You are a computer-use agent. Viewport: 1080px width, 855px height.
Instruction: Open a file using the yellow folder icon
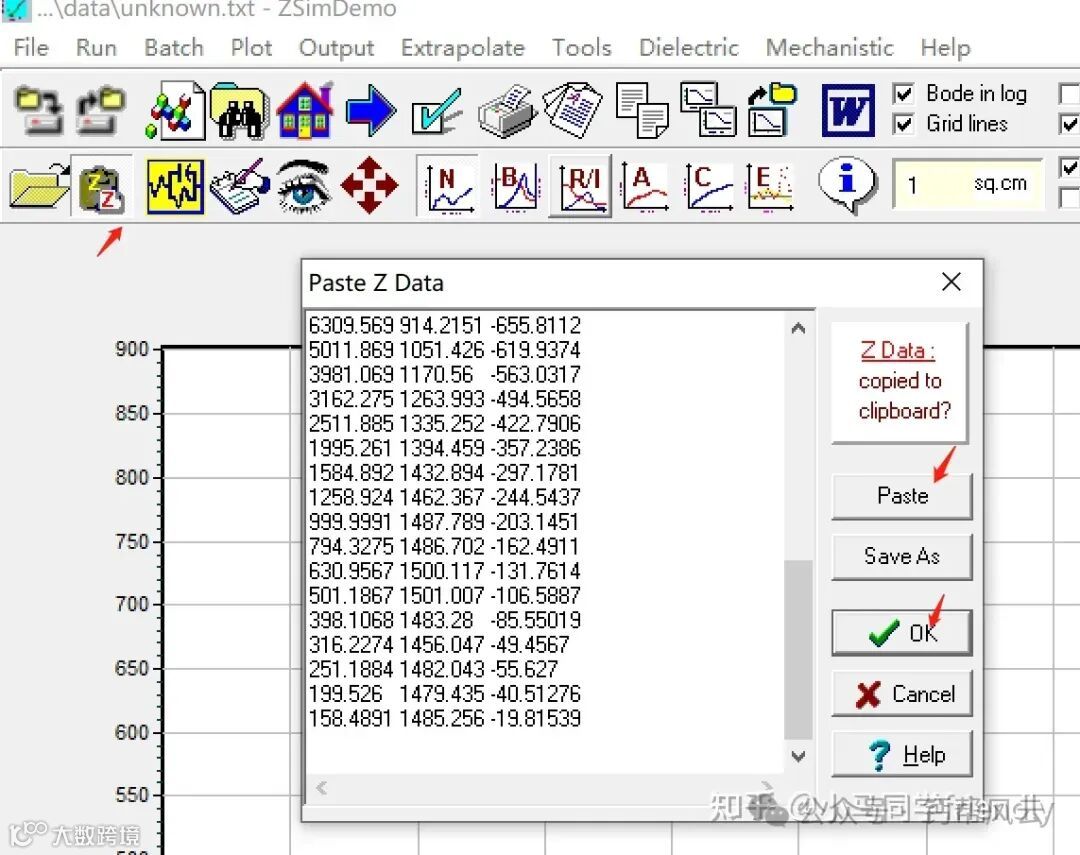[39, 186]
